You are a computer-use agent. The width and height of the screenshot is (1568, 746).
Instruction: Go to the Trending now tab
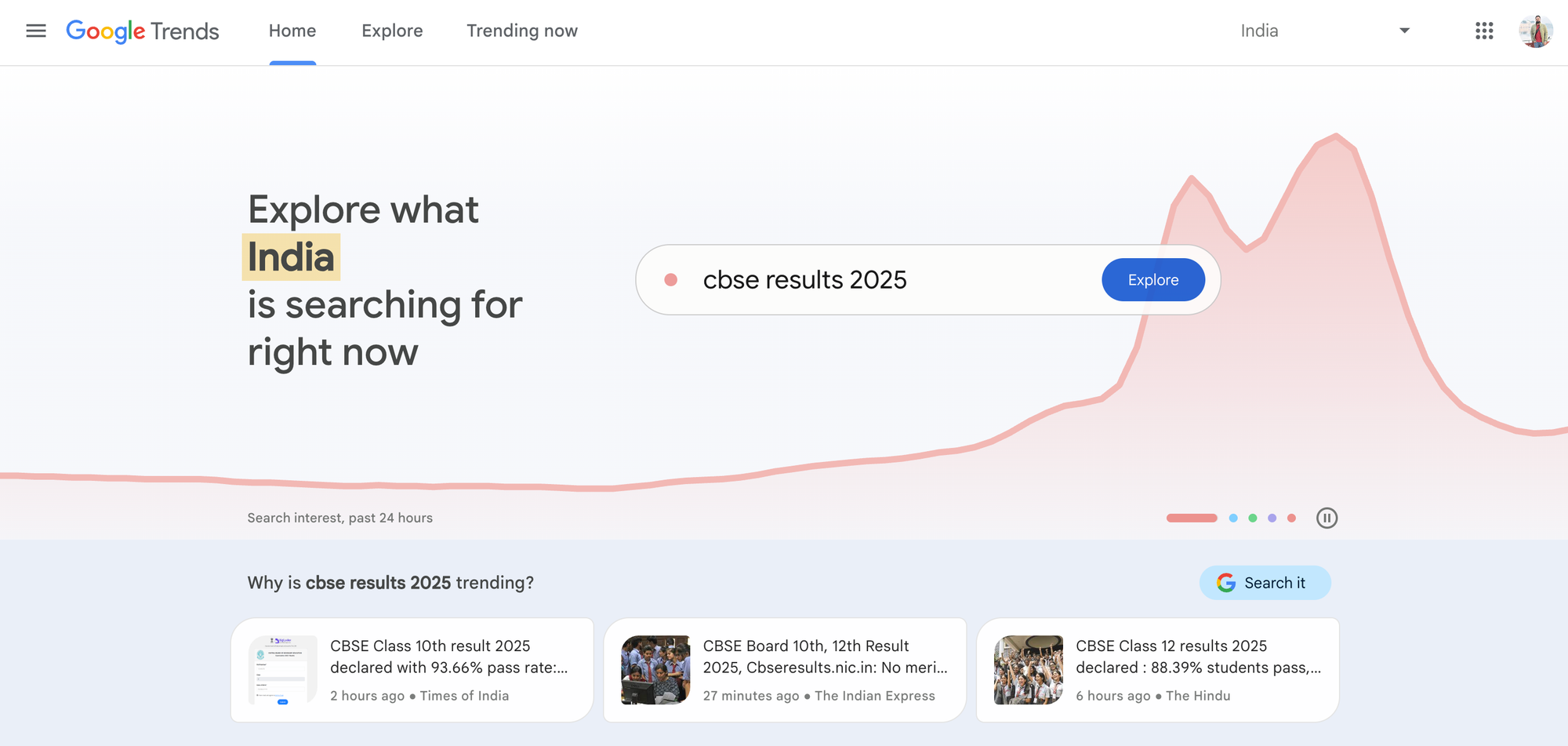[522, 31]
